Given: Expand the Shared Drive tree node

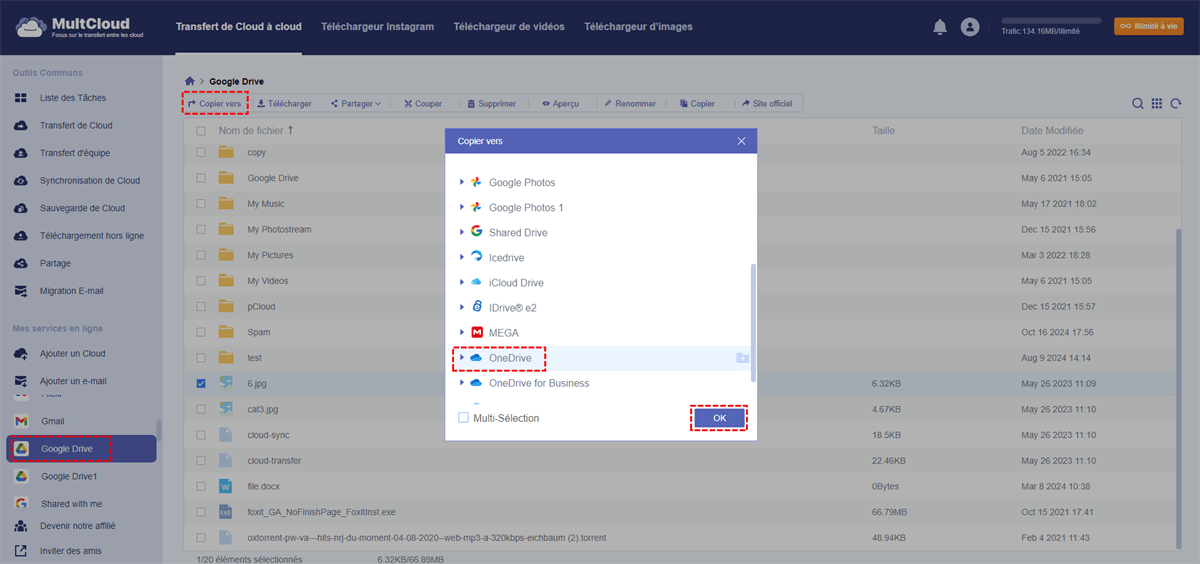Looking at the screenshot, I should pyautogui.click(x=462, y=233).
